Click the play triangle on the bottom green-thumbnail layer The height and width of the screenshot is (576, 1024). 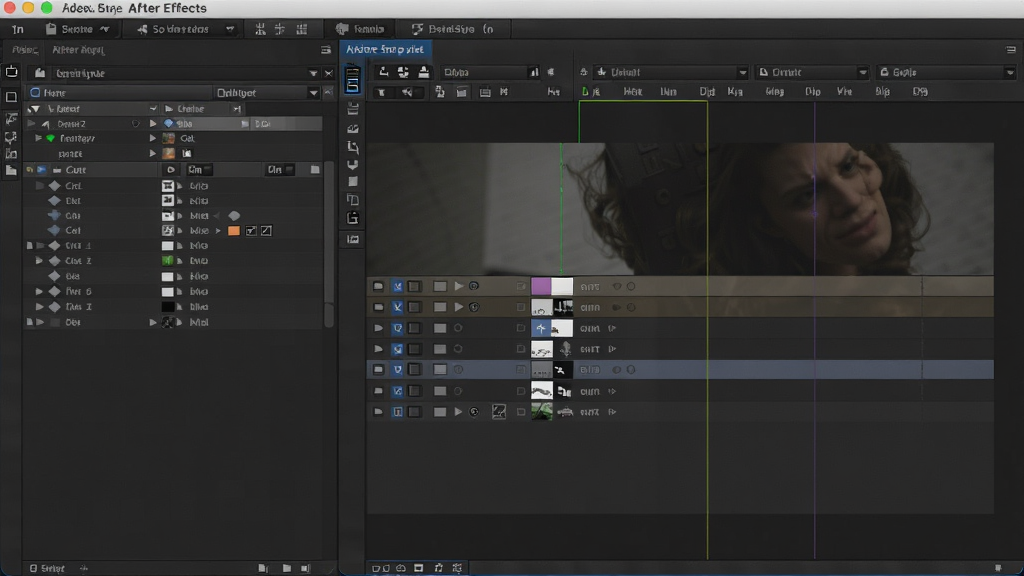point(458,411)
